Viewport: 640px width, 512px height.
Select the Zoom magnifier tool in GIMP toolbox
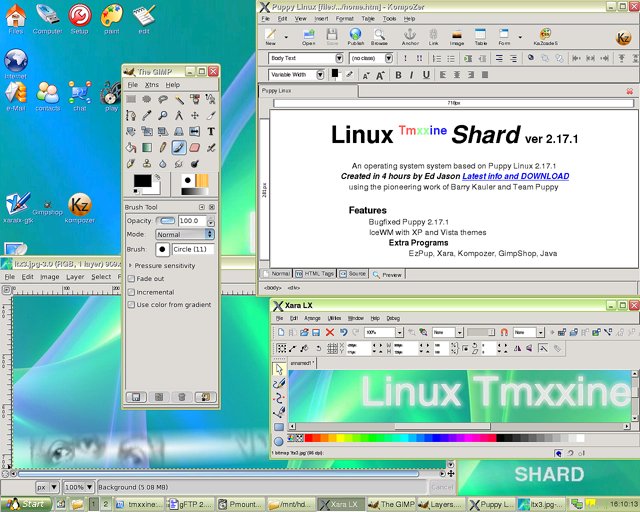[163, 116]
